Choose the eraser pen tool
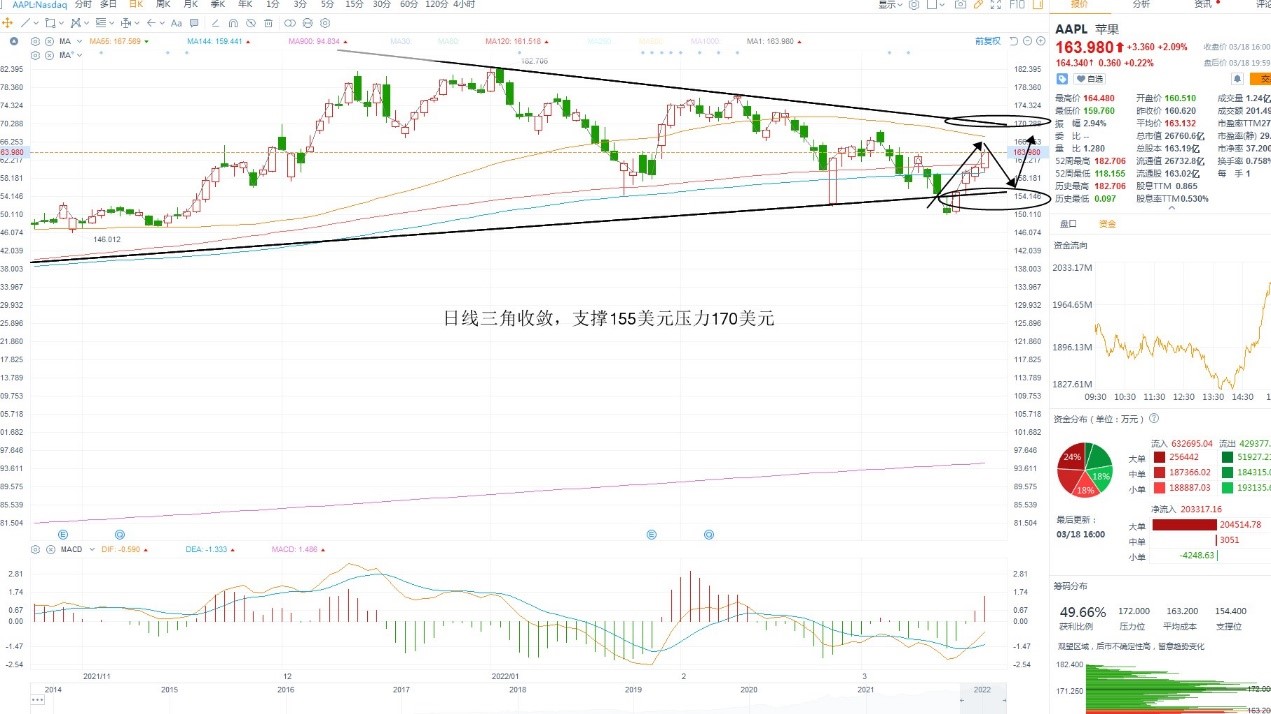The height and width of the screenshot is (714, 1271). click(x=215, y=23)
